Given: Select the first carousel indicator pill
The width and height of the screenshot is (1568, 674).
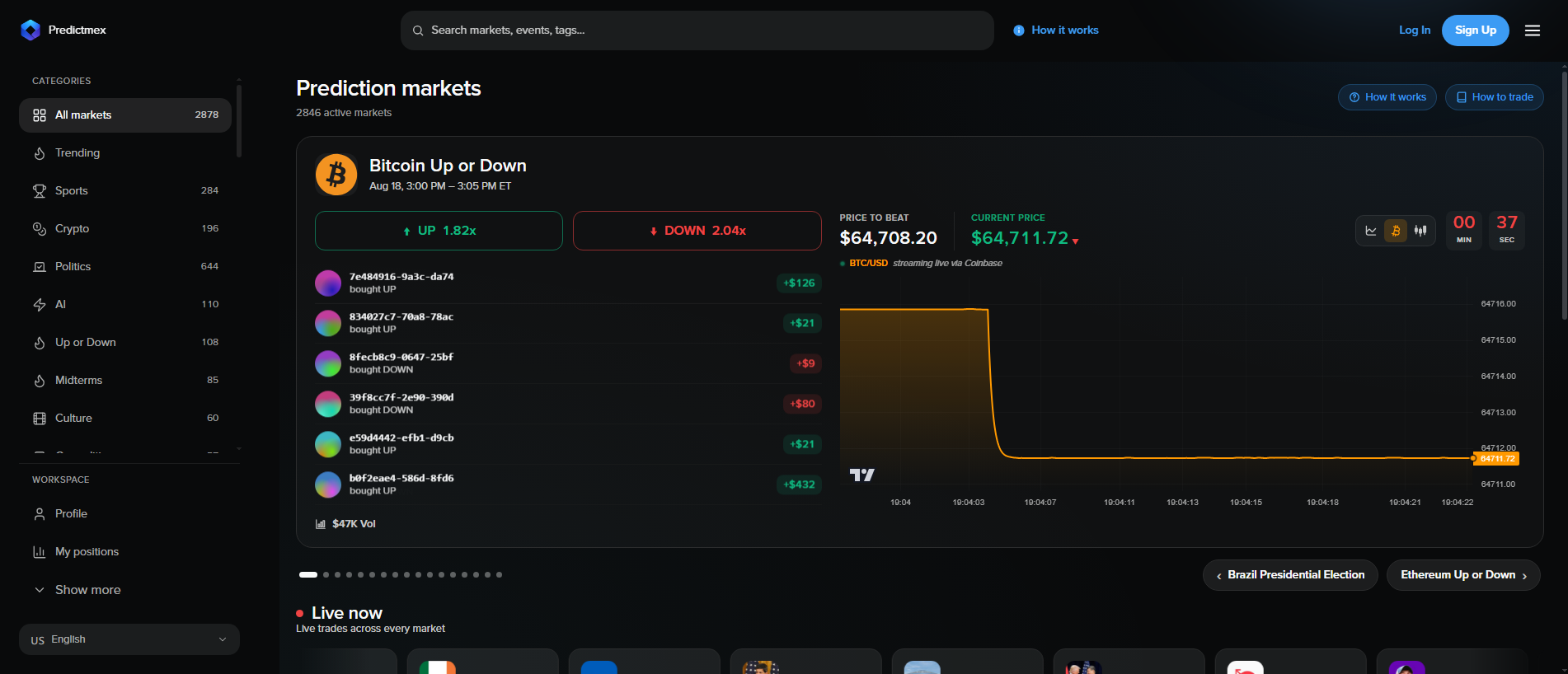Looking at the screenshot, I should click(x=308, y=575).
